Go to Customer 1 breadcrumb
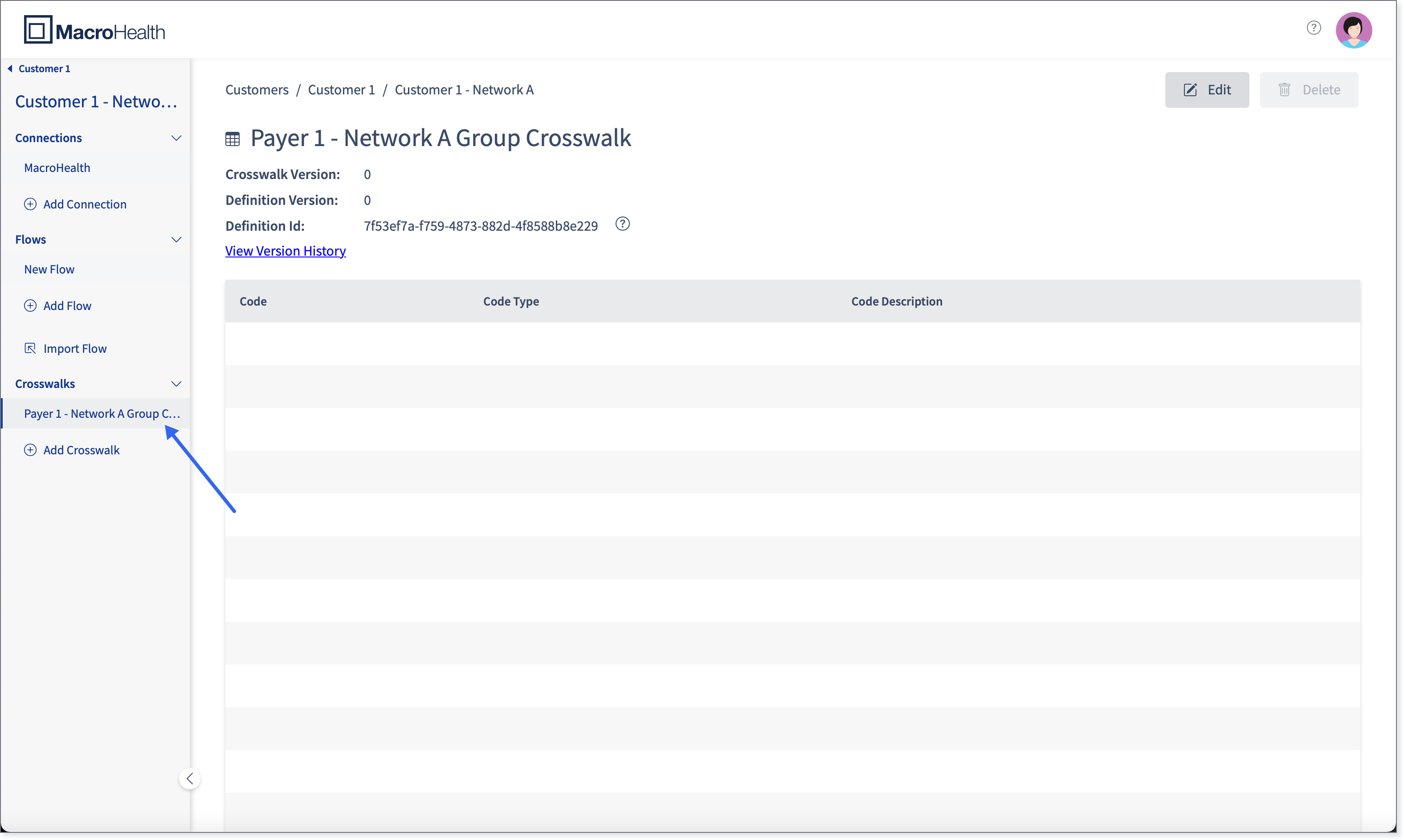 coord(341,90)
